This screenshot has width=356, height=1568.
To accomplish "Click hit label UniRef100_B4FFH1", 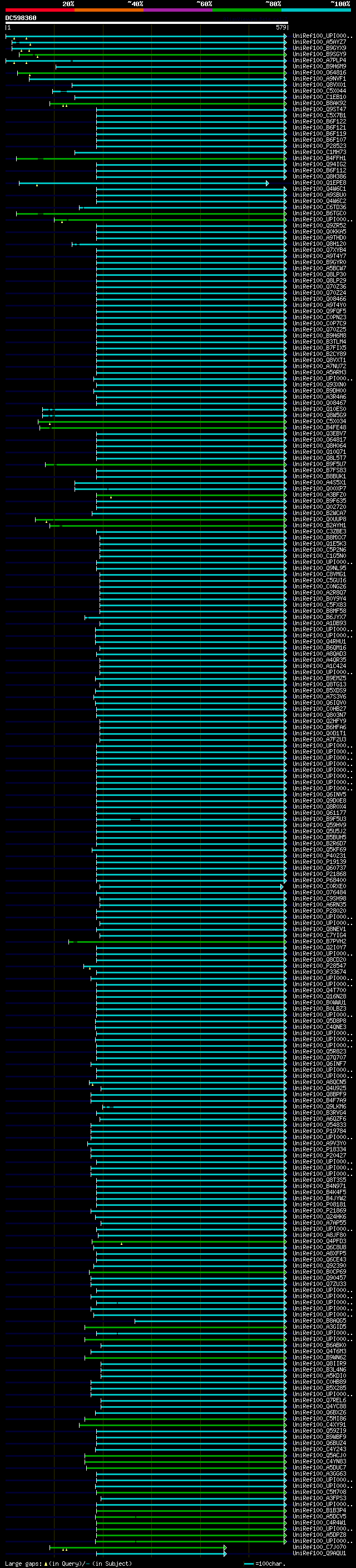I will pos(319,159).
